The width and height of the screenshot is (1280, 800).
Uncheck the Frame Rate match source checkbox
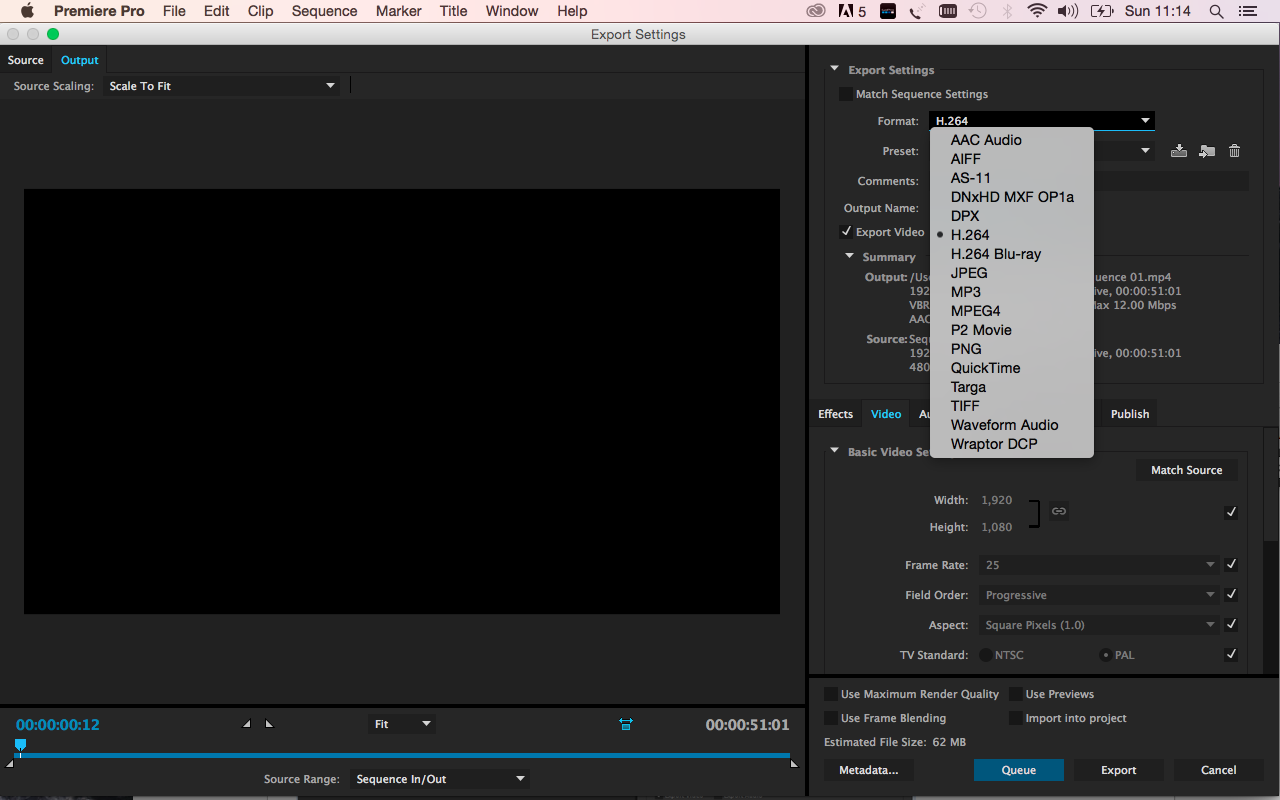(1231, 565)
